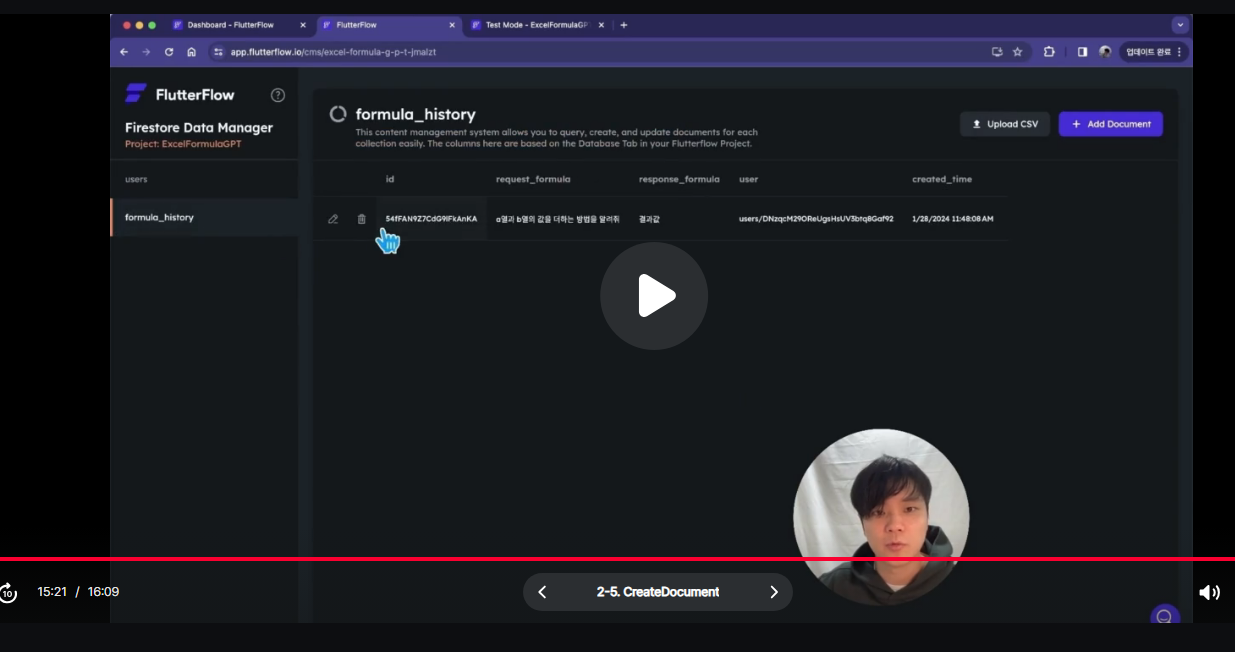Click the id column header
This screenshot has width=1235, height=652.
click(x=390, y=179)
